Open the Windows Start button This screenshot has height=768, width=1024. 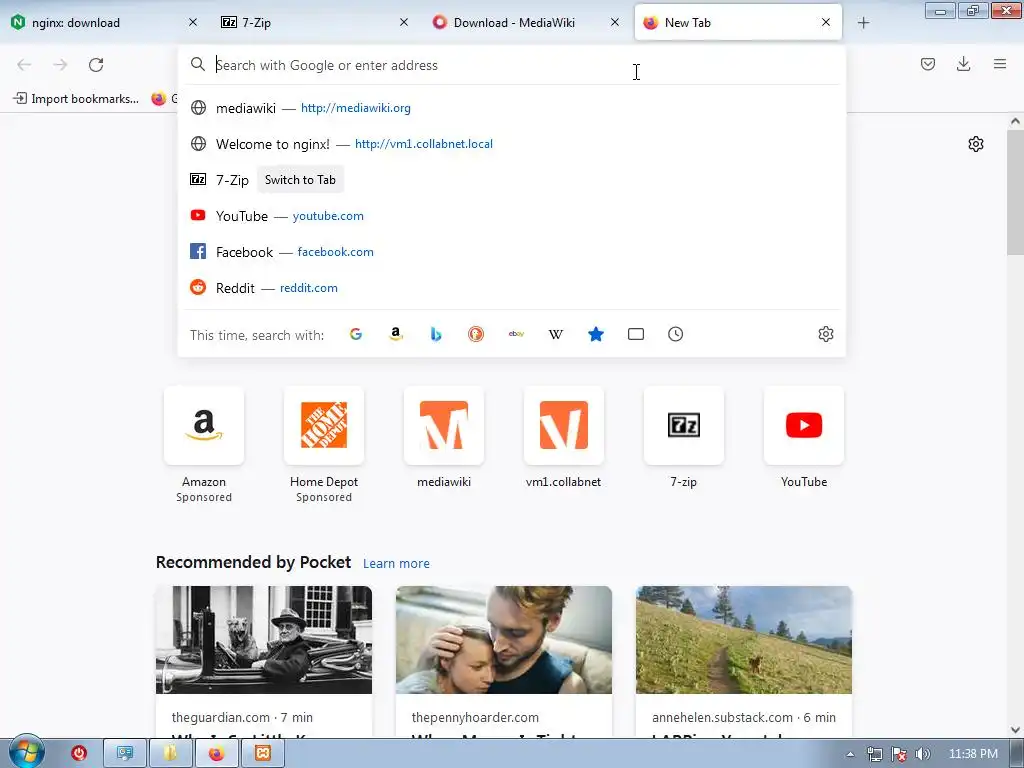[27, 752]
